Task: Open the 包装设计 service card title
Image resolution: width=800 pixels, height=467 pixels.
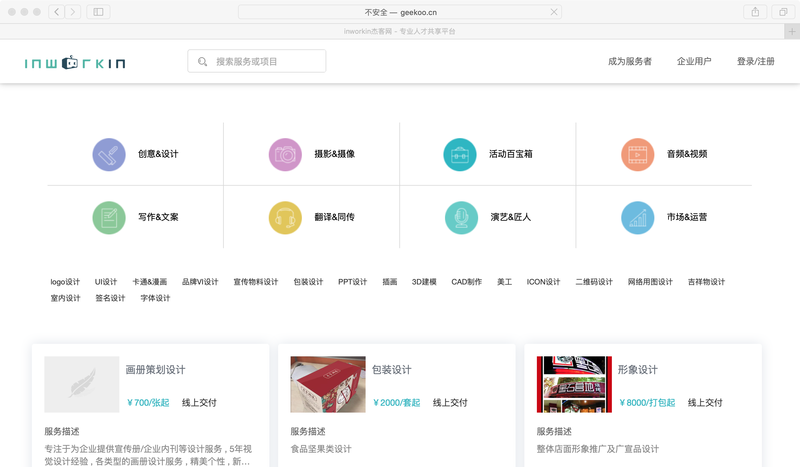Action: pyautogui.click(x=391, y=370)
